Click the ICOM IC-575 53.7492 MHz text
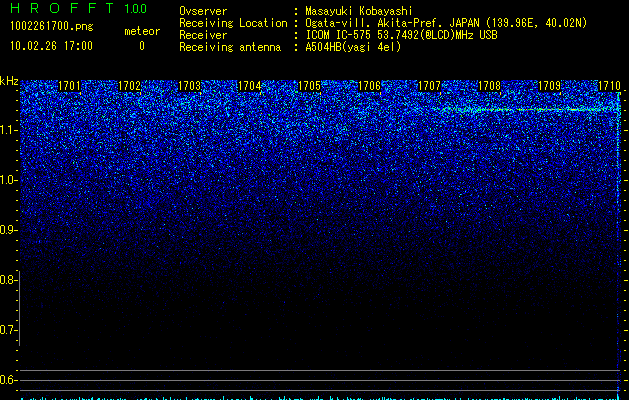The height and width of the screenshot is (400, 629). [x=401, y=35]
